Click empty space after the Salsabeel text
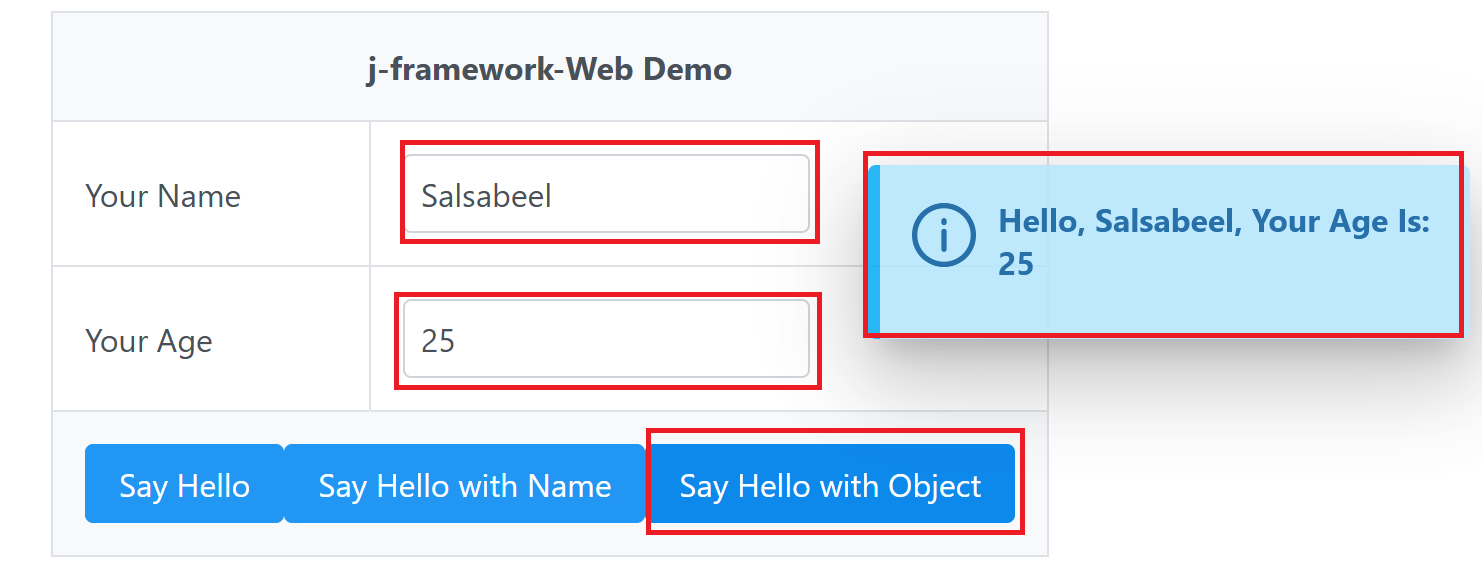 pos(680,195)
